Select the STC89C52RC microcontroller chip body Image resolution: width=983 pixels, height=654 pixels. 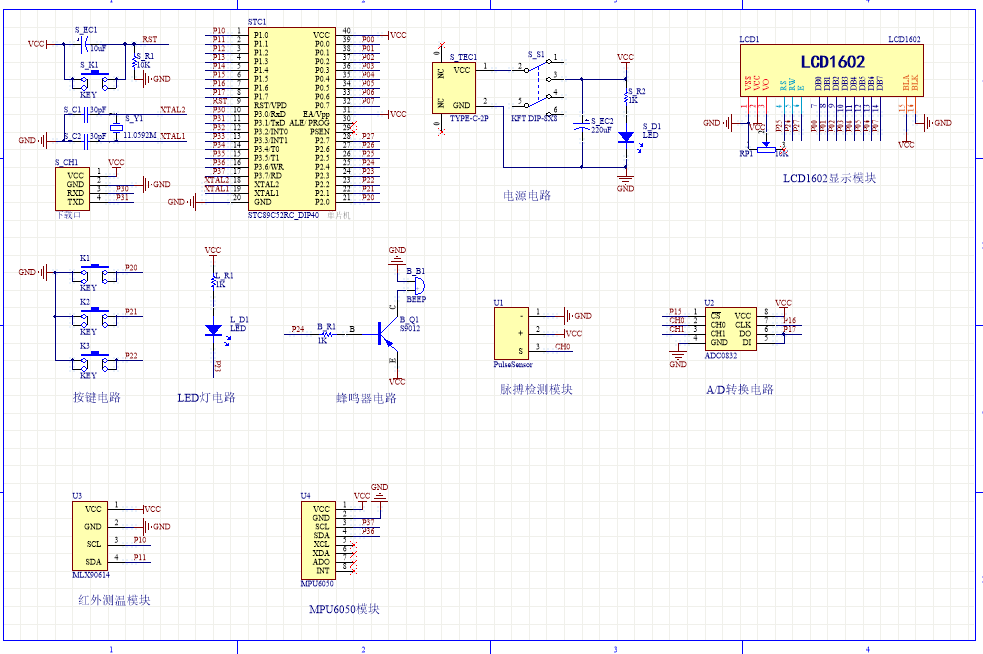pyautogui.click(x=292, y=119)
